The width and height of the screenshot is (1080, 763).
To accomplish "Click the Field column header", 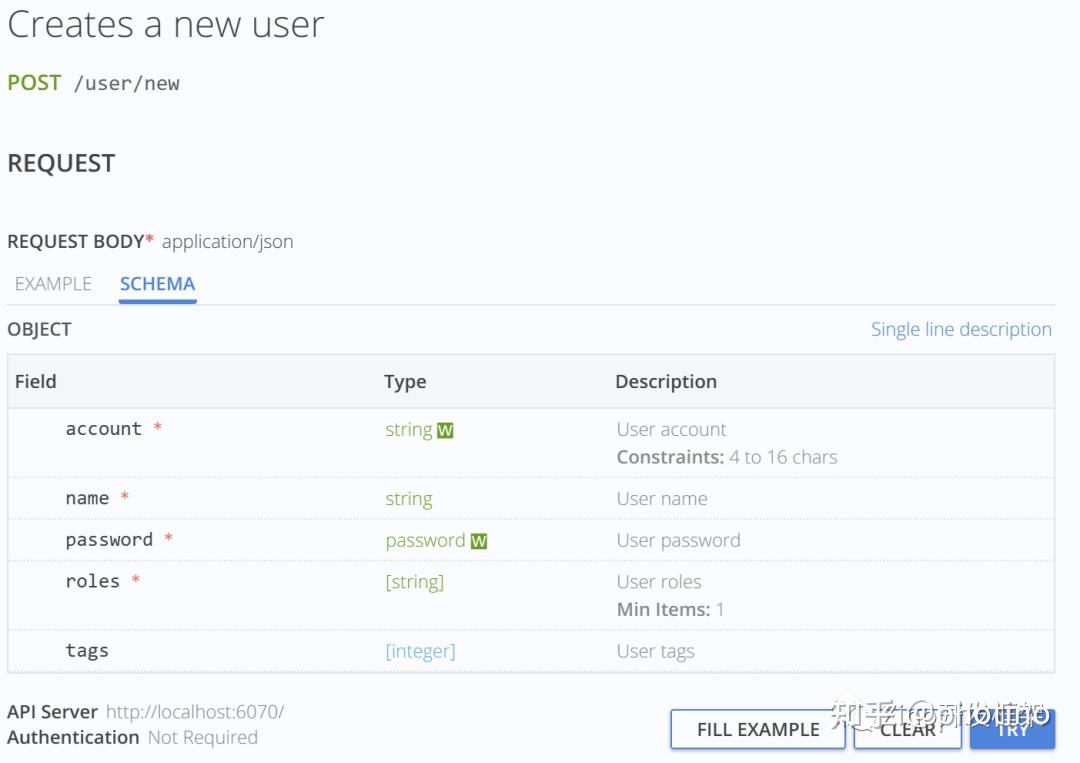I will (x=36, y=381).
